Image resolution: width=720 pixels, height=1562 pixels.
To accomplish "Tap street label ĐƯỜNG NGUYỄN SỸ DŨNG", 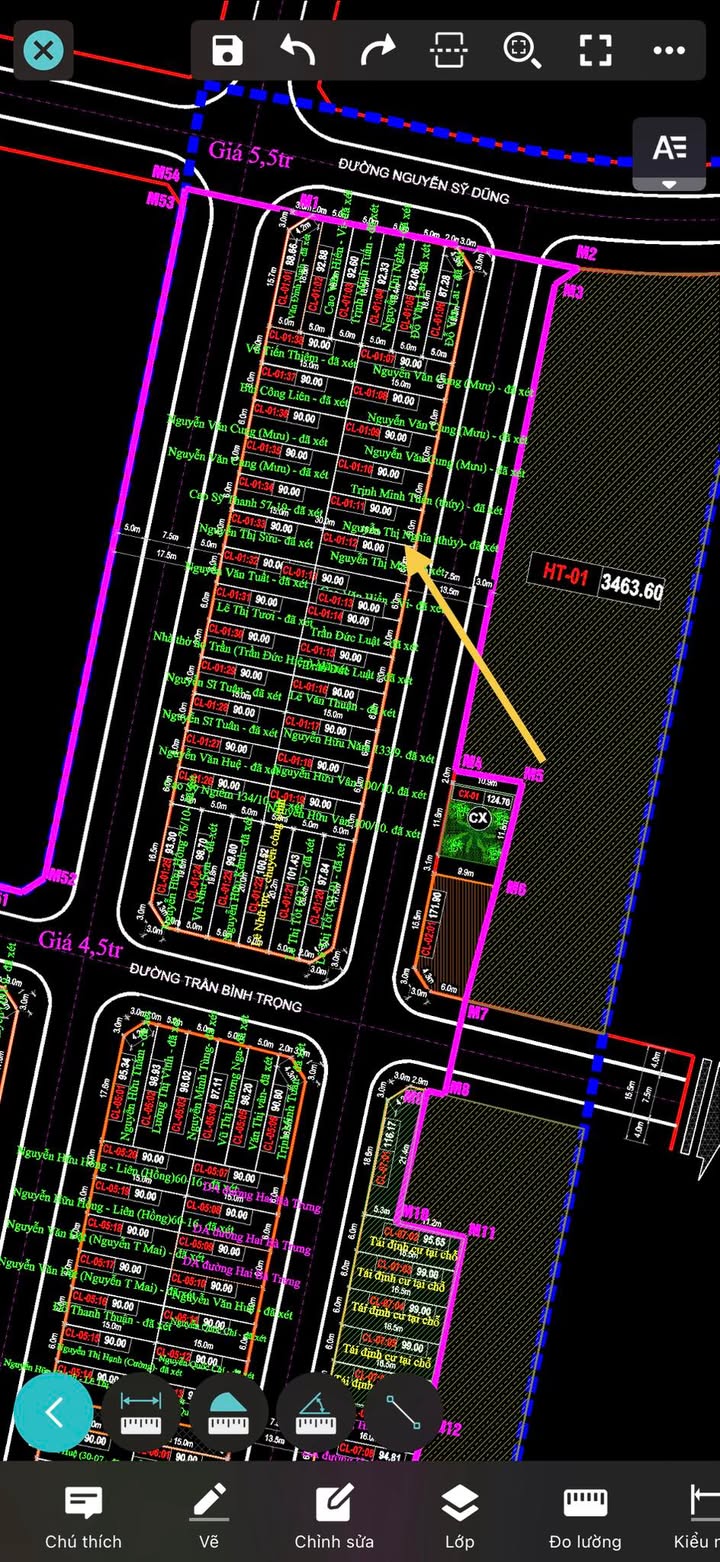I will tap(424, 180).
